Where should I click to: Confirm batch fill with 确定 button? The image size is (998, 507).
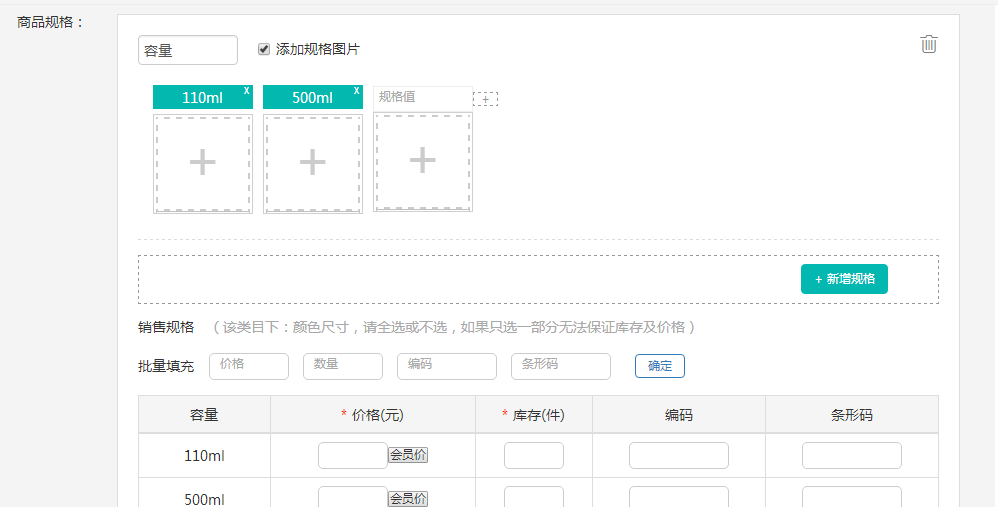[x=659, y=366]
